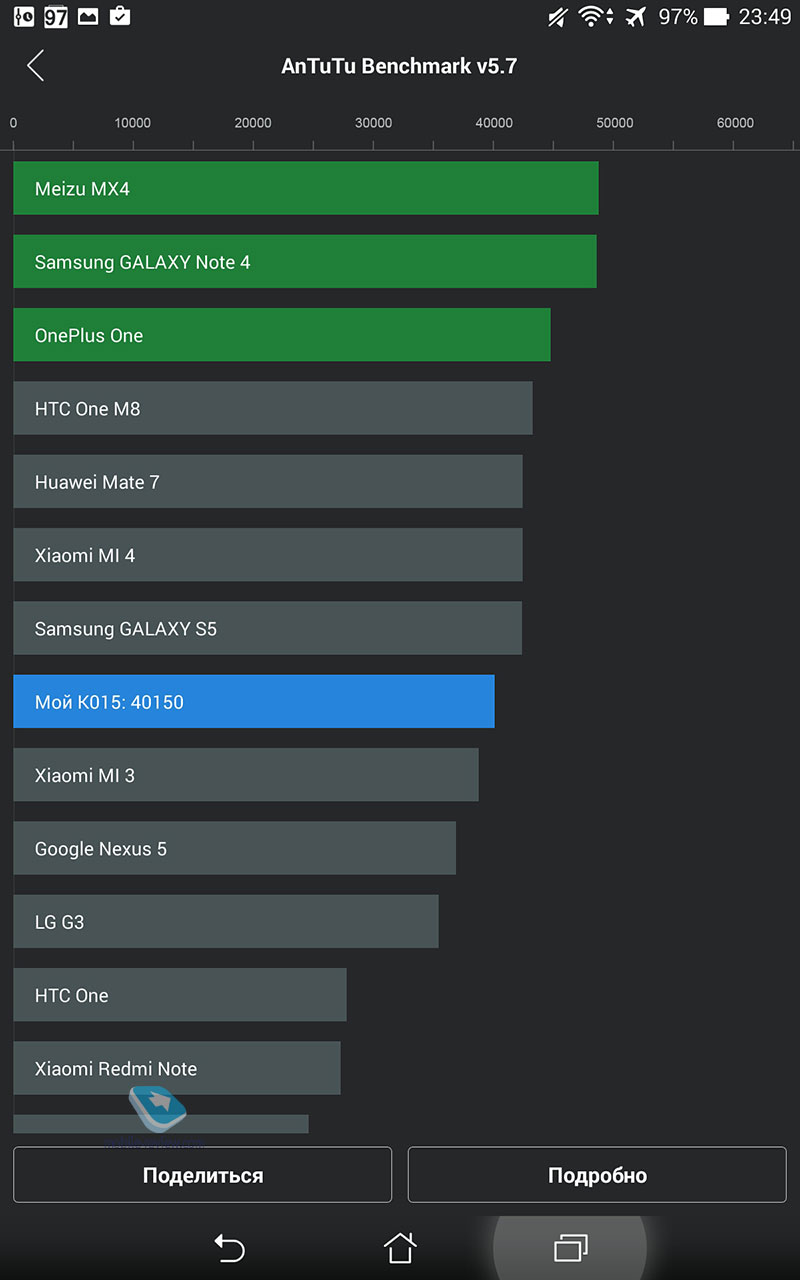
Task: Click the Подробно button
Action: [x=597, y=1175]
